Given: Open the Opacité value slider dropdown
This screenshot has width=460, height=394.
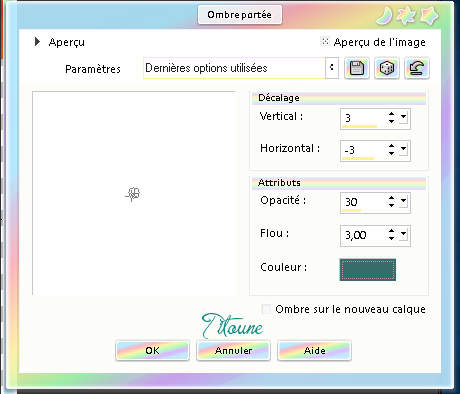Looking at the screenshot, I should coord(403,201).
